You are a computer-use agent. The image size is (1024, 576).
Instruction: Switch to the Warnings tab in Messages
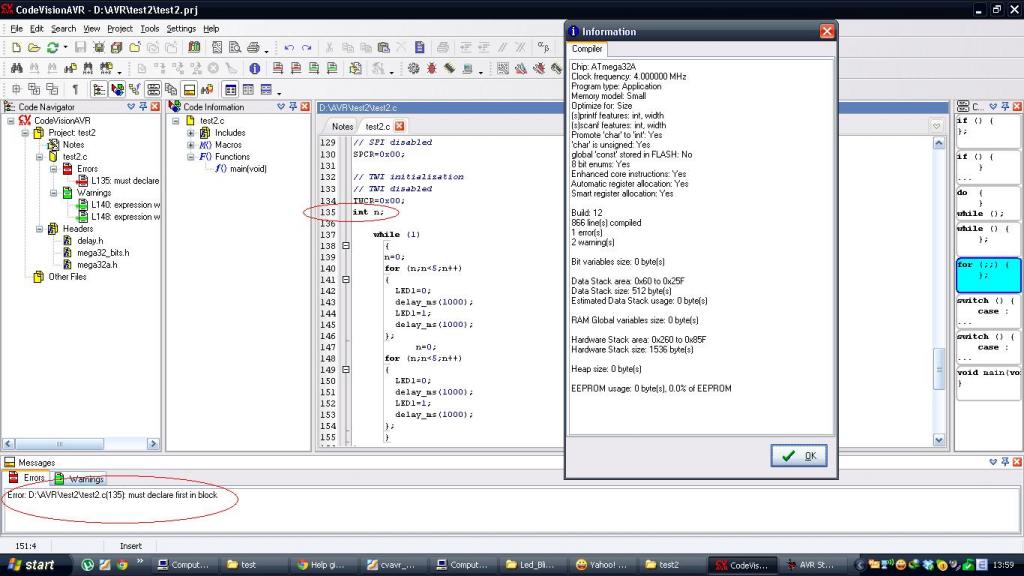pos(80,479)
